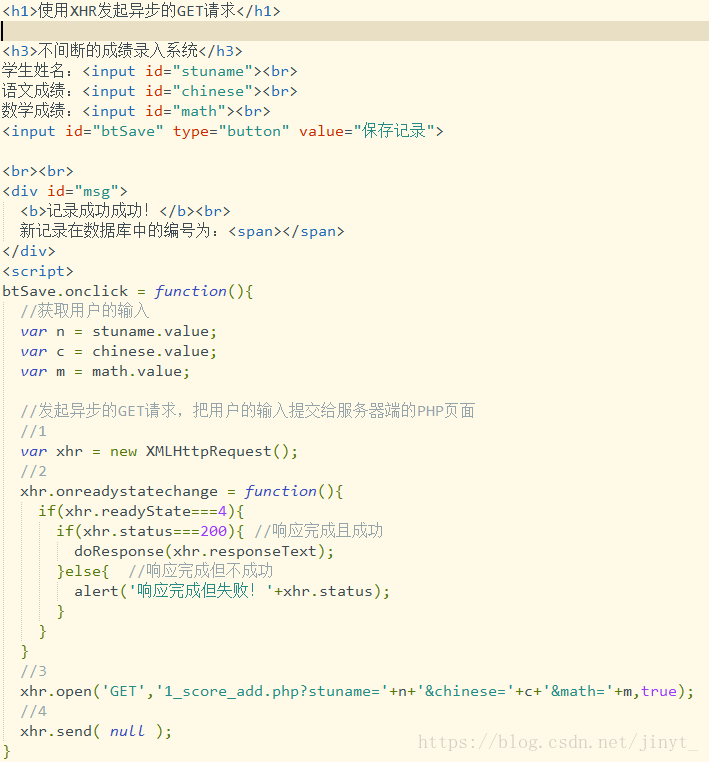709x762 pixels.
Task: Click the 'new XMLHttpRequest()' line
Action: pyautogui.click(x=158, y=451)
